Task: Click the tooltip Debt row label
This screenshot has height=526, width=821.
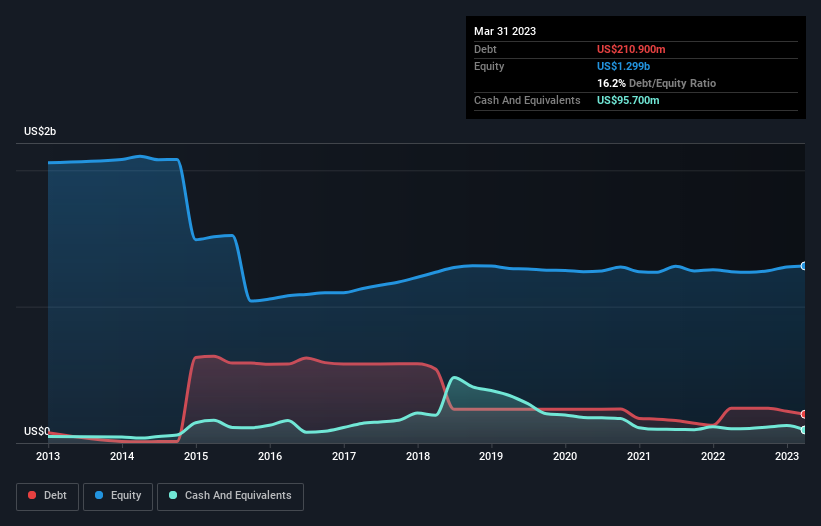Action: pyautogui.click(x=485, y=49)
